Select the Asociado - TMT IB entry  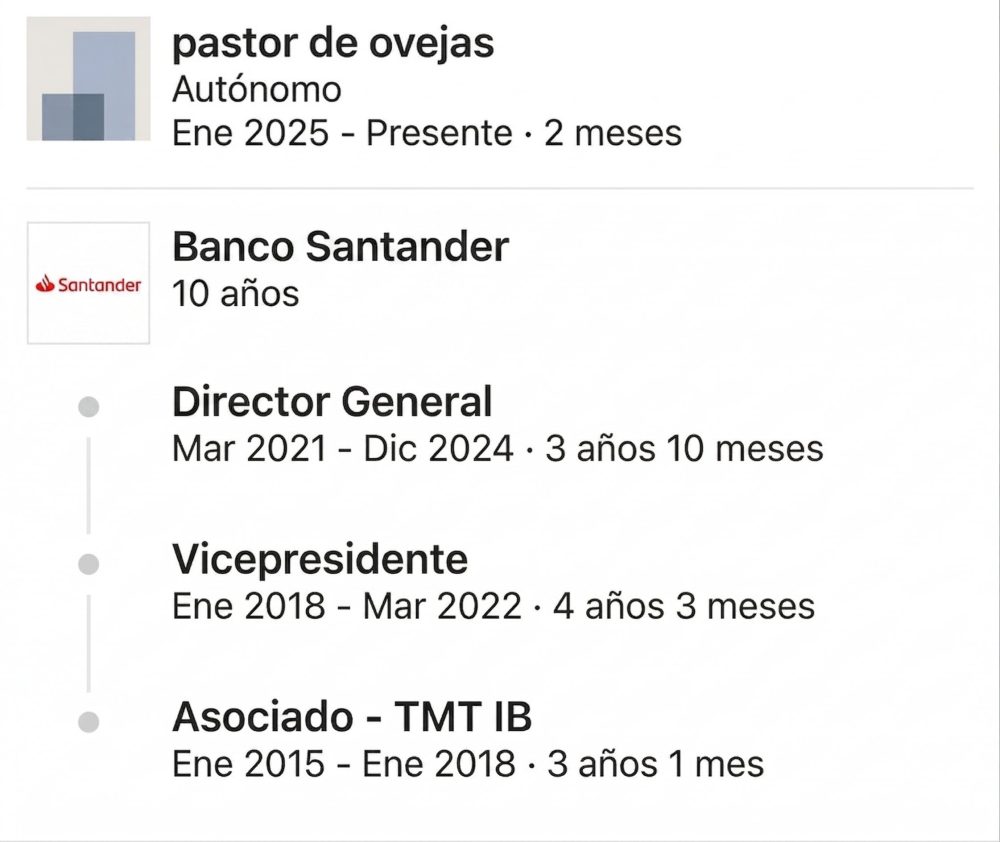353,718
